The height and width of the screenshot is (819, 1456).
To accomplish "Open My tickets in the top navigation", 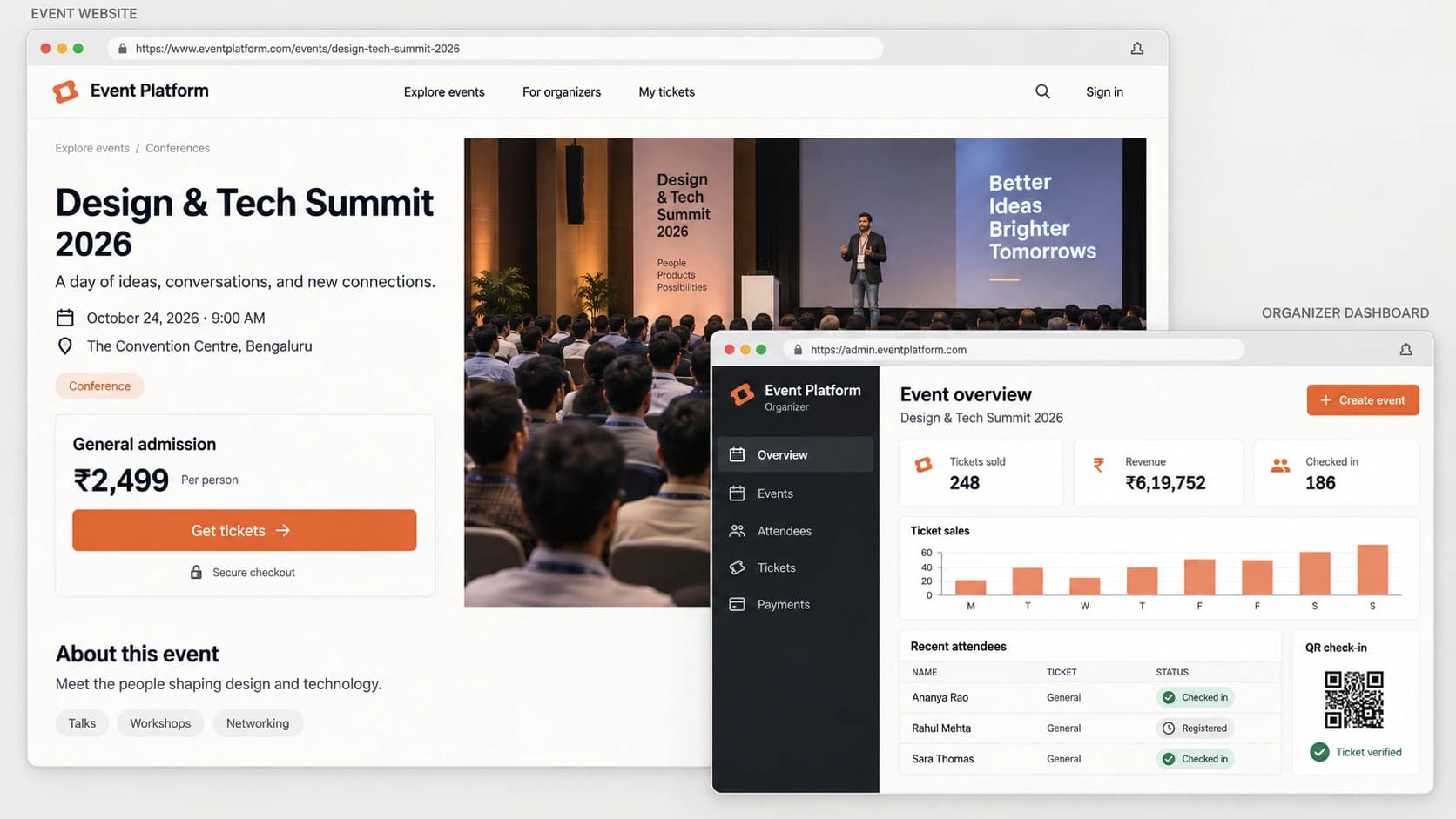I will coord(667,91).
